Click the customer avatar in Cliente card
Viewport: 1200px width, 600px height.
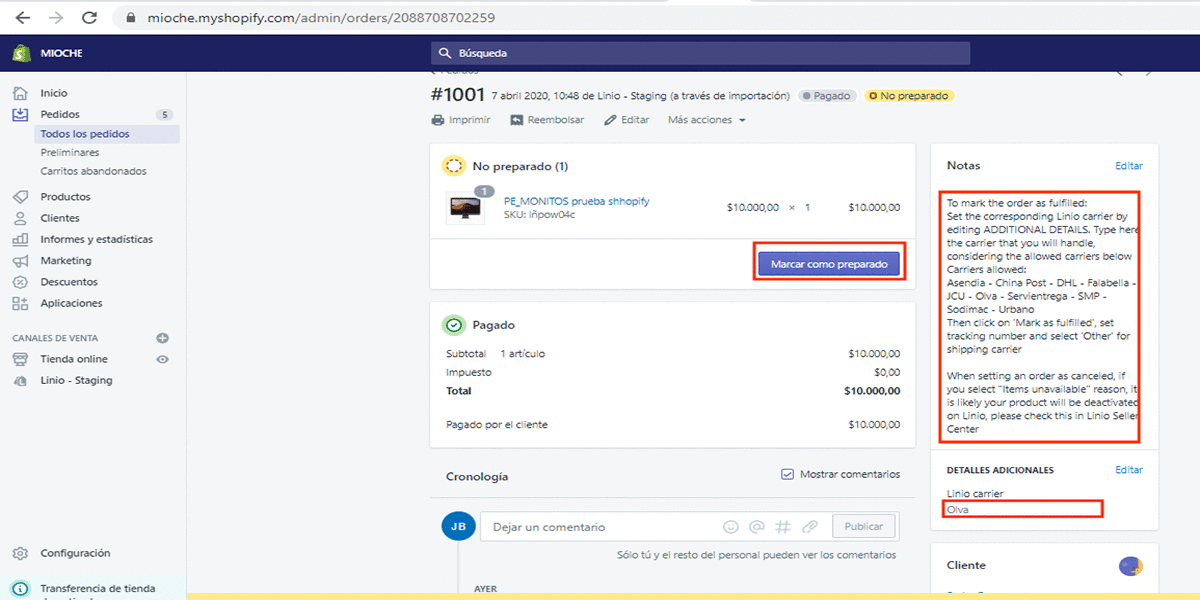click(x=1130, y=567)
